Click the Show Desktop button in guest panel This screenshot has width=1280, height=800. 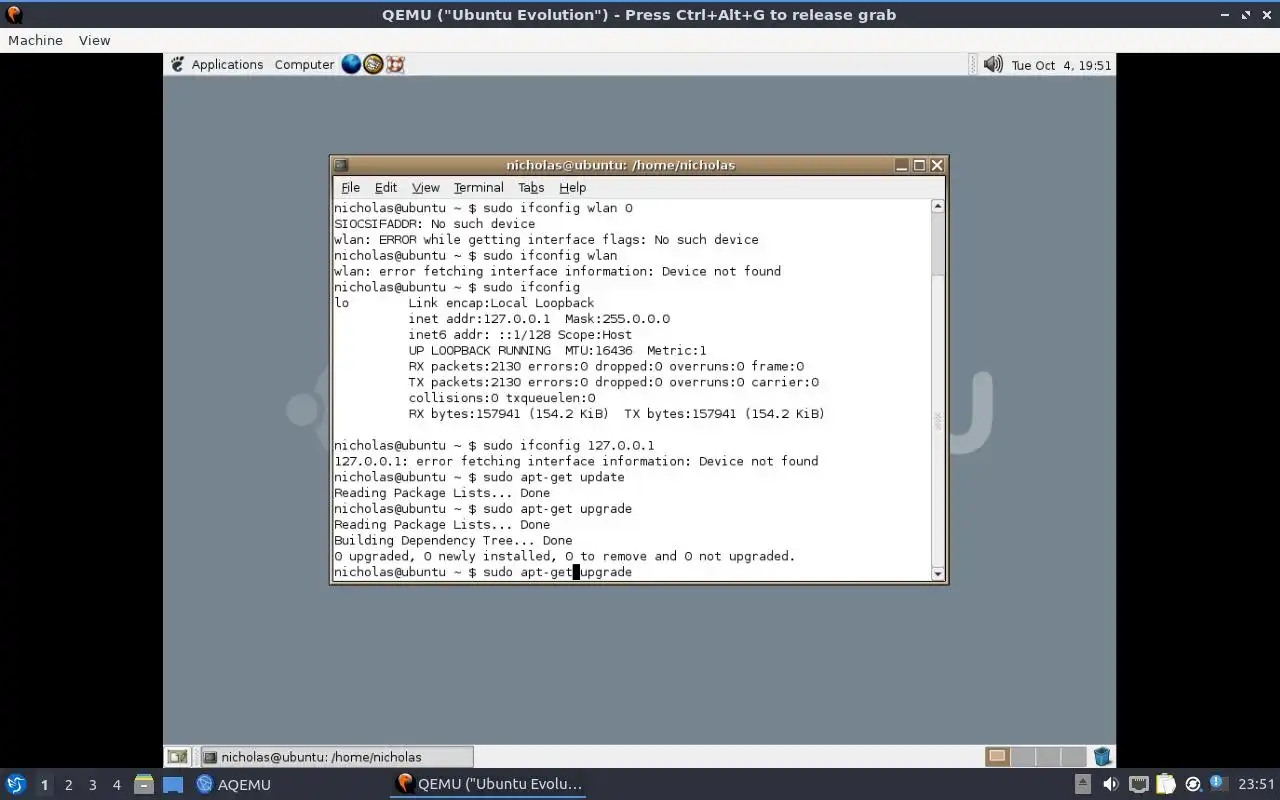[x=177, y=757]
